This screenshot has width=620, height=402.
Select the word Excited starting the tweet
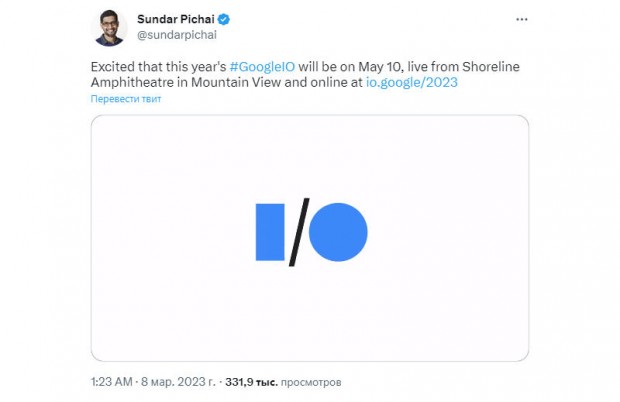113,66
